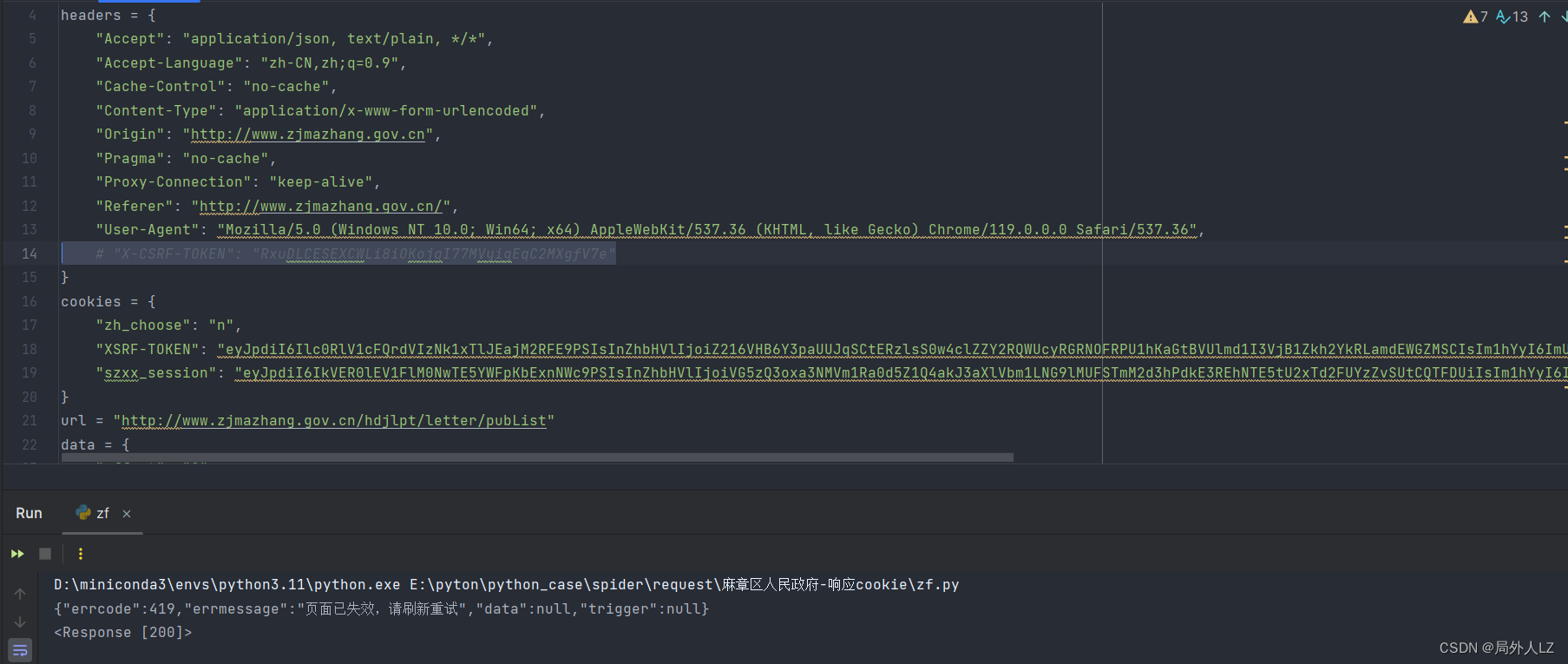1568x664 pixels.
Task: Click the "Proxy-Connection" header key
Action: coord(174,182)
